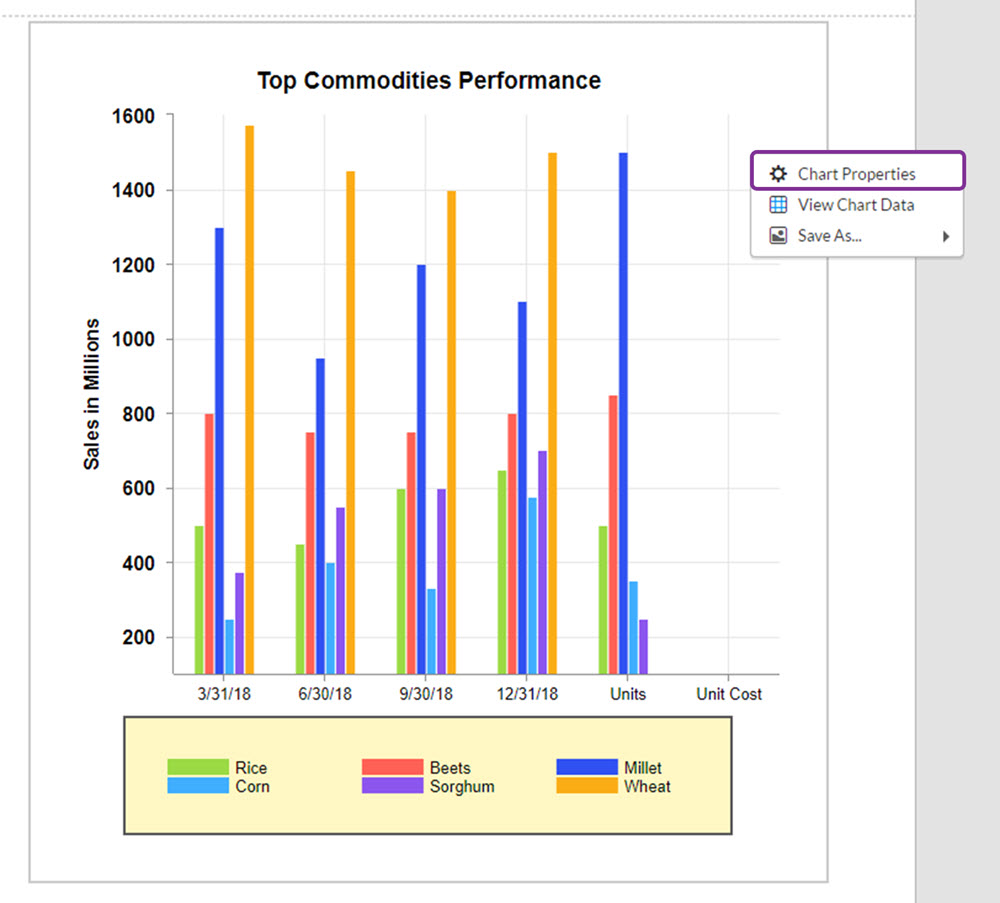Select the View Chart Data menu entry
Image resolution: width=1000 pixels, height=903 pixels.
pyautogui.click(x=855, y=205)
